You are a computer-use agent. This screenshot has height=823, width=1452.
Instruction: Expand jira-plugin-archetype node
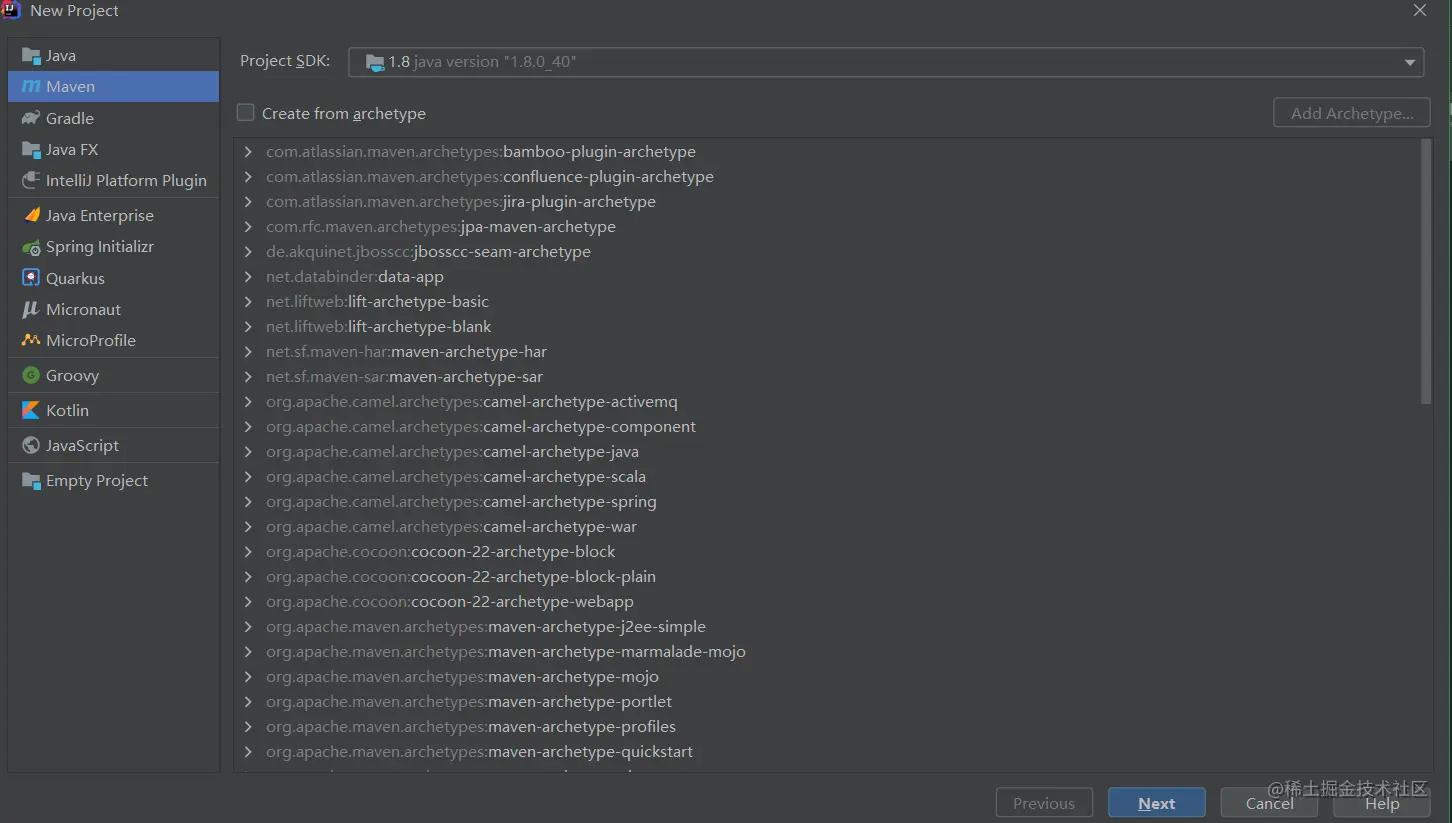pyautogui.click(x=248, y=202)
